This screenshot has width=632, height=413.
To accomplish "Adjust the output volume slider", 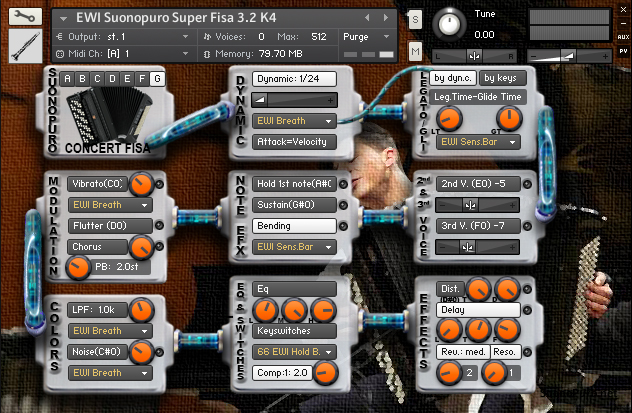I will click(569, 56).
